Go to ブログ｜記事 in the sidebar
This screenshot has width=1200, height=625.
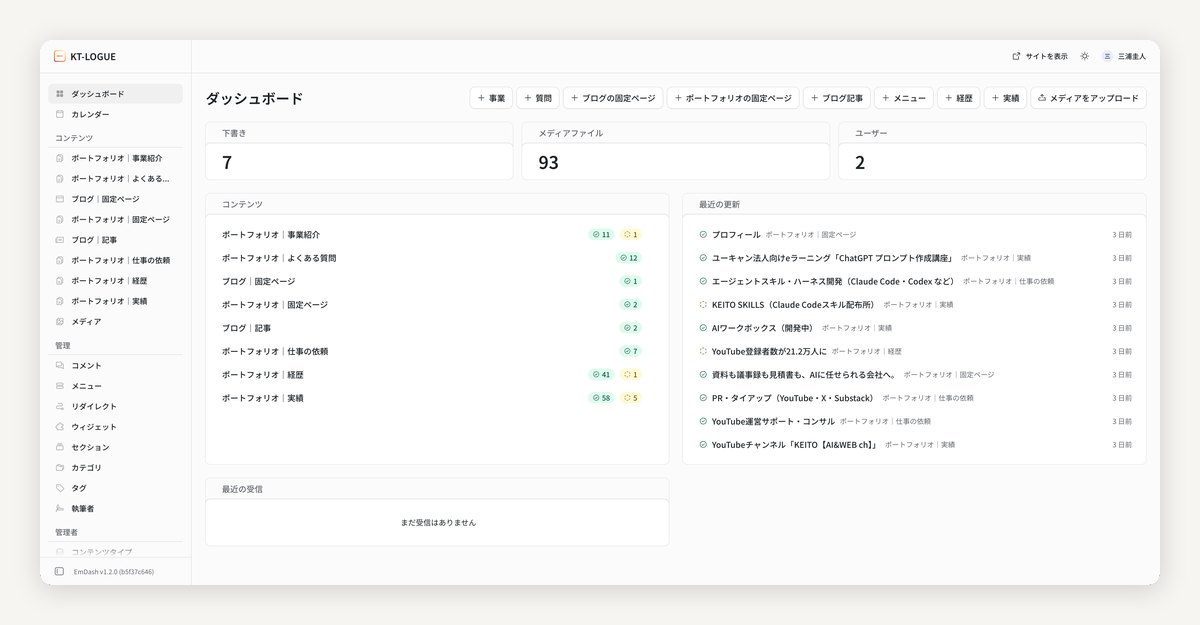click(x=115, y=240)
